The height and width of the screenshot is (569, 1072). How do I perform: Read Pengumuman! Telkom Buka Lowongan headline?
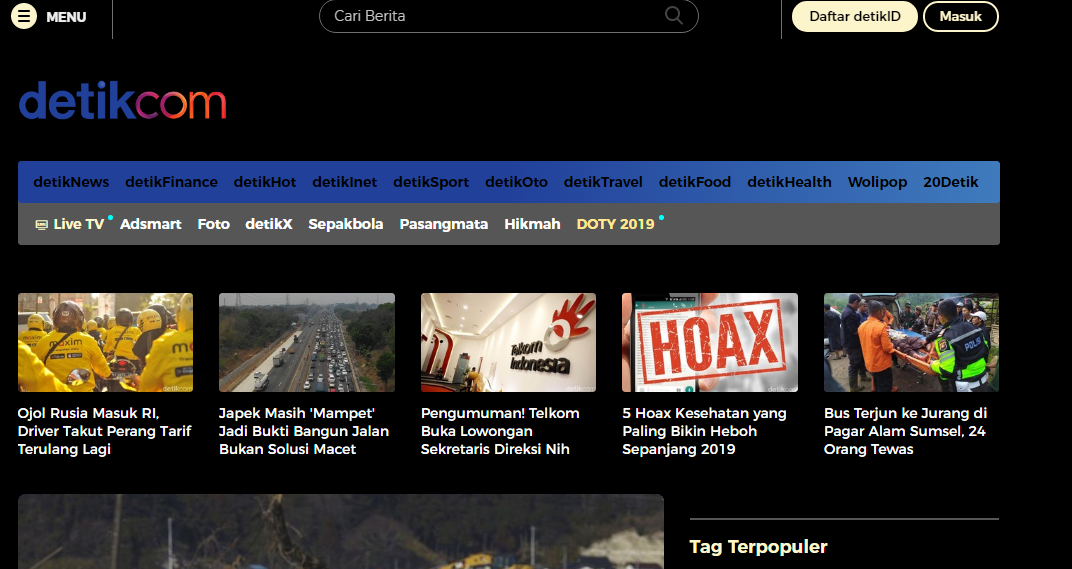pos(500,431)
